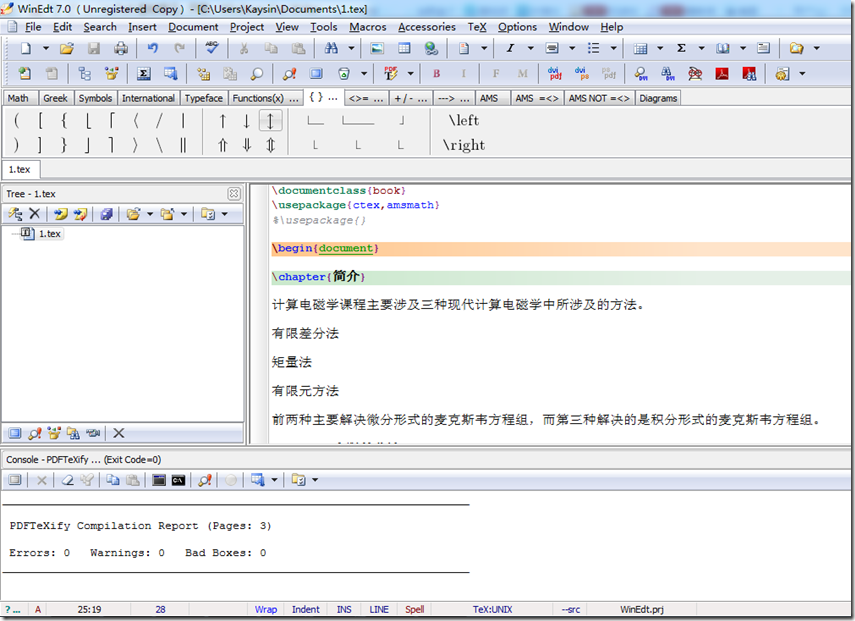Viewport: 855px width, 621px height.
Task: Clear console output with the eraser icon
Action: click(67, 480)
